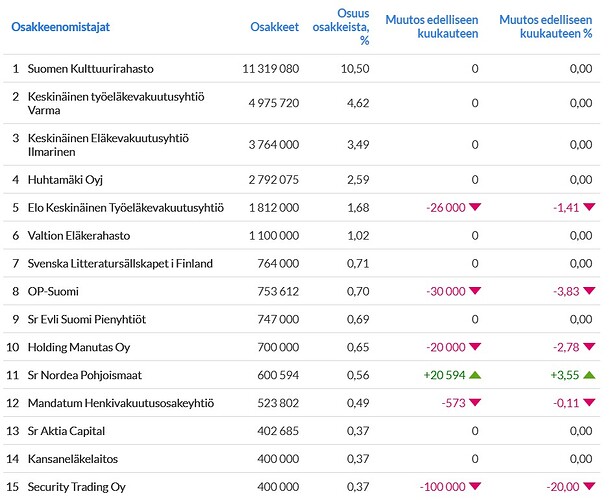Click green up arrow beside +20 594
Viewport: 612px width, 500px height.
(475, 375)
